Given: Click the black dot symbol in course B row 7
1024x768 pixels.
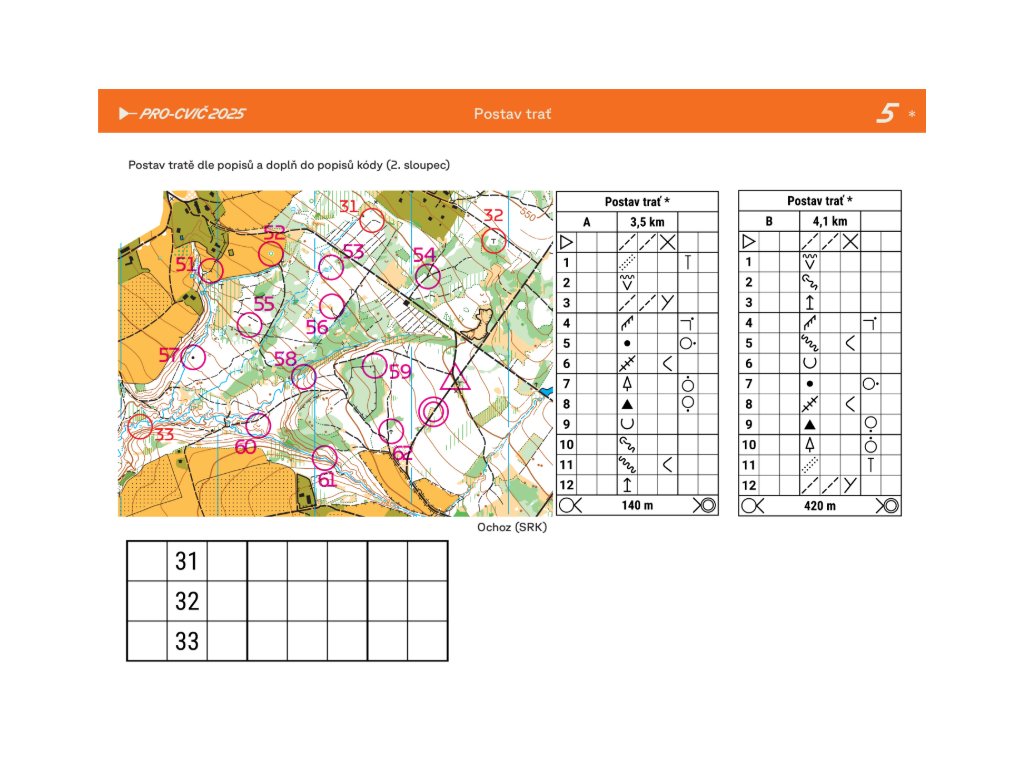Looking at the screenshot, I should click(x=809, y=384).
